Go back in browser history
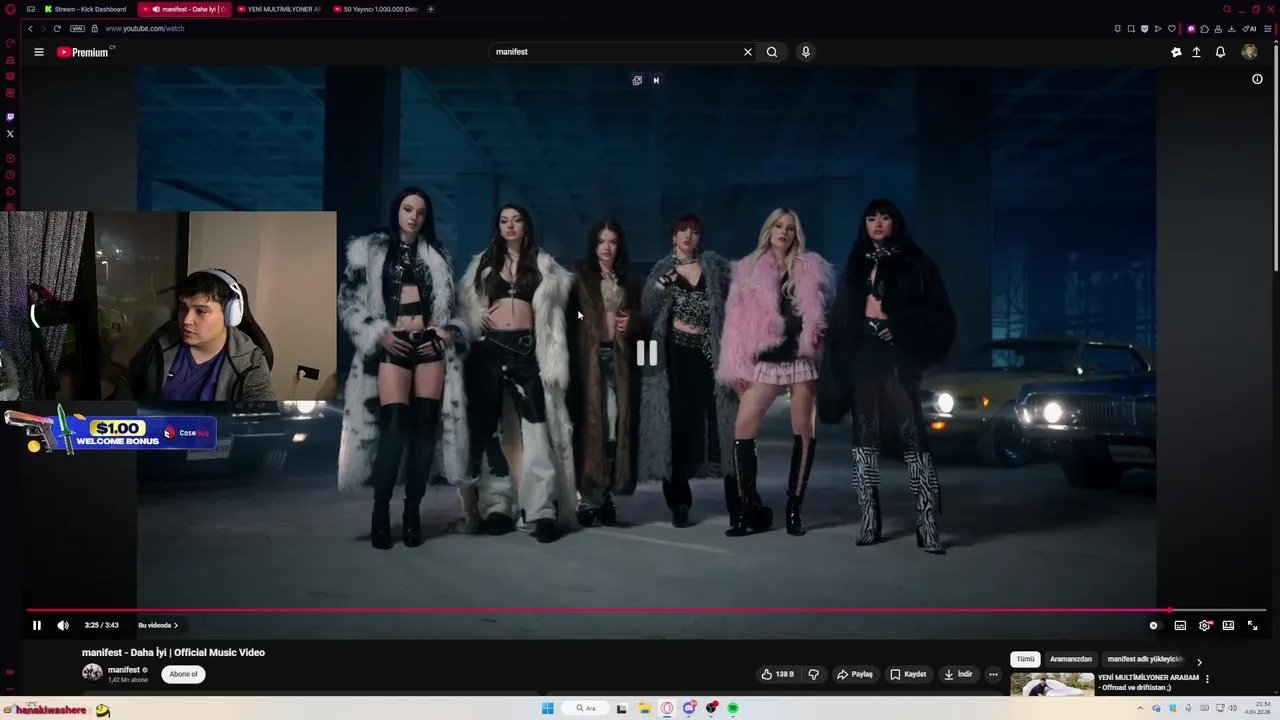This screenshot has height=720, width=1280. tap(30, 28)
